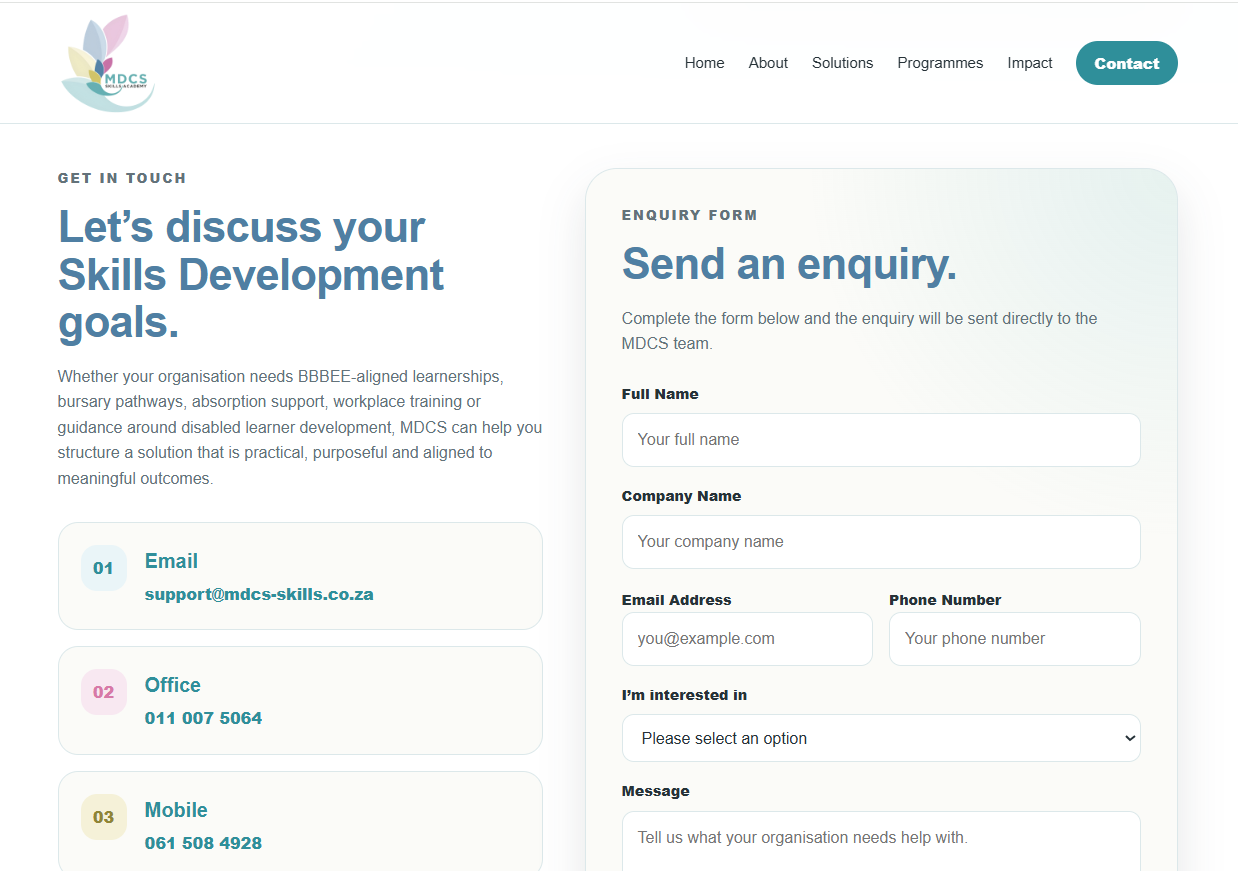Go to the About page
Viewport: 1238px width, 871px height.
point(768,63)
